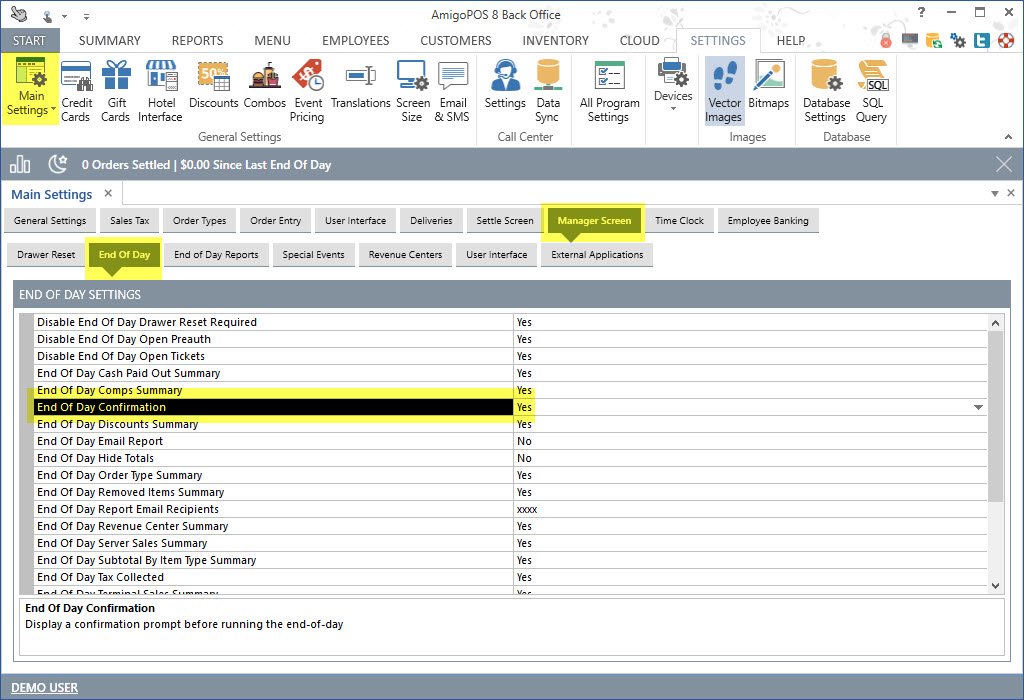Click the settings list vertical scrollbar
This screenshot has width=1024, height=700.
tap(995, 415)
